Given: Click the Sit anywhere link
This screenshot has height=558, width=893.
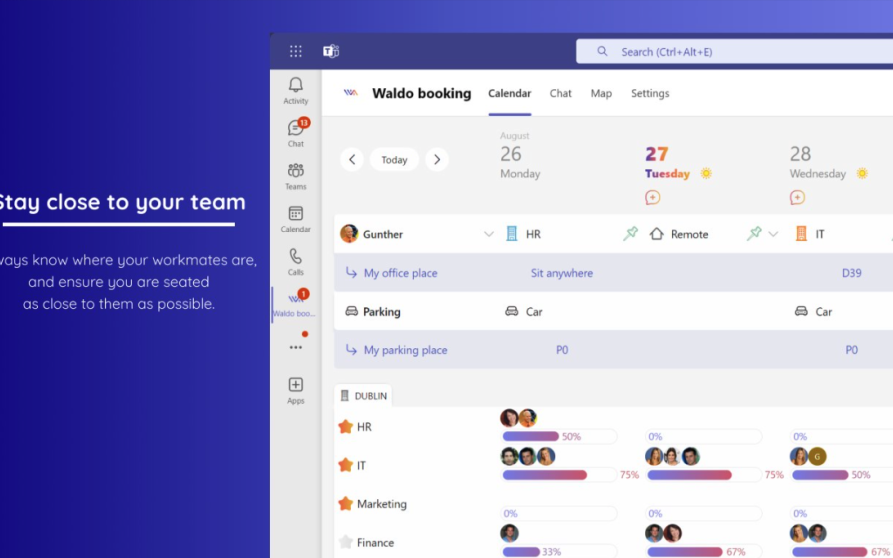Looking at the screenshot, I should (562, 273).
